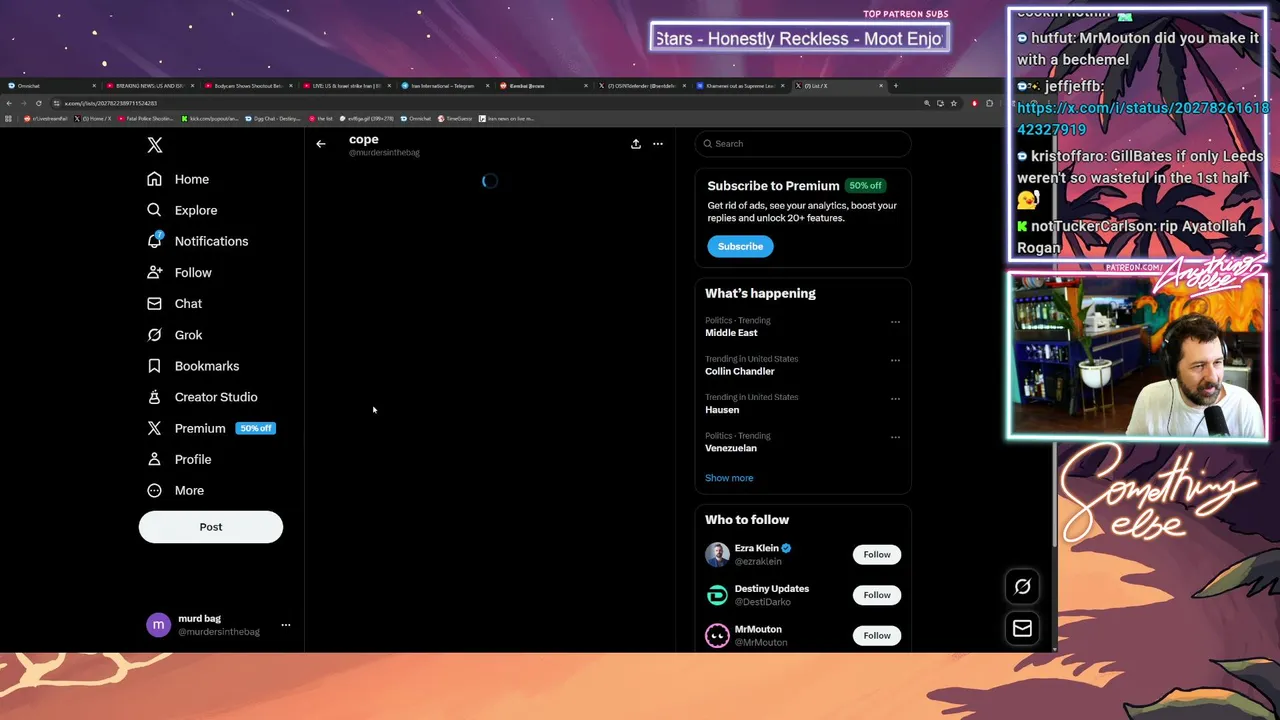Open Ezra Klein's avatar
The width and height of the screenshot is (1280, 720).
click(717, 555)
